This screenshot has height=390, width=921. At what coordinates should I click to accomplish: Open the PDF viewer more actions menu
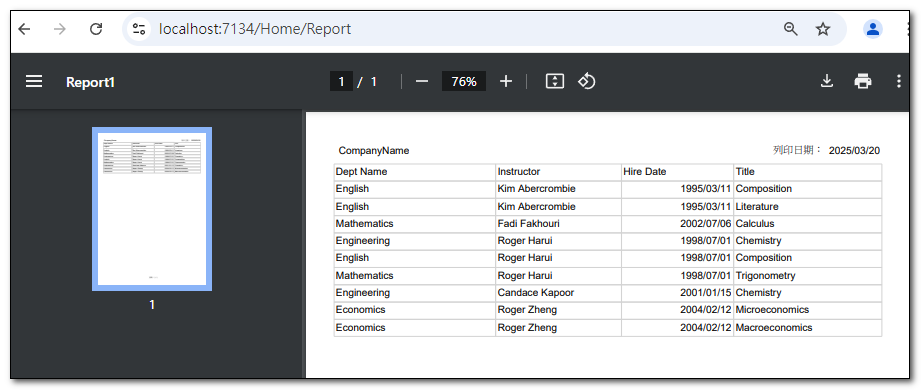pyautogui.click(x=899, y=82)
